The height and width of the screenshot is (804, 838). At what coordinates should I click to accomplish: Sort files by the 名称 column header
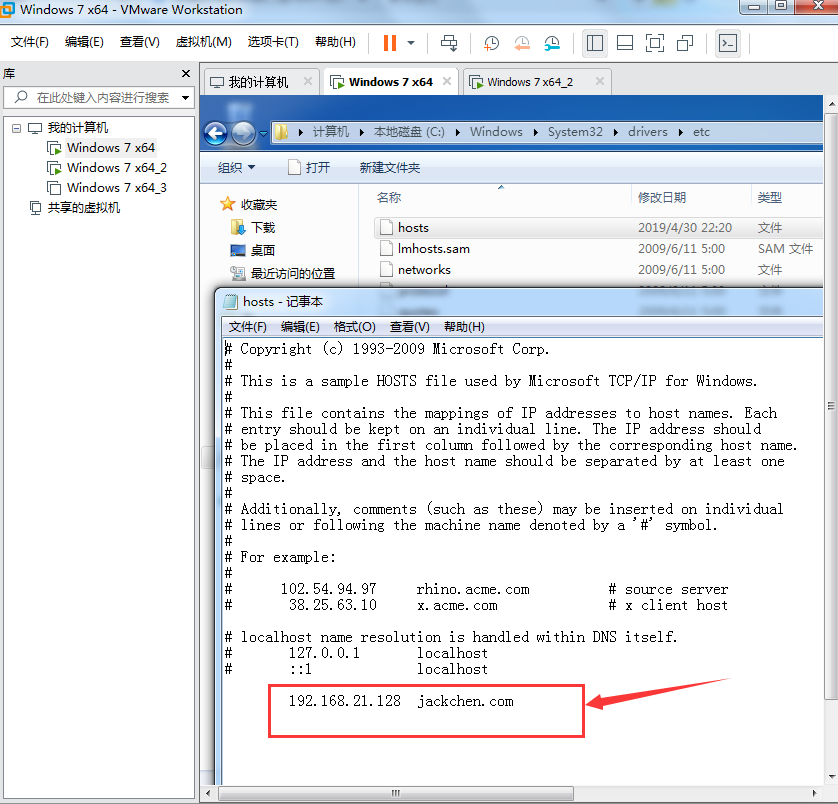click(389, 198)
